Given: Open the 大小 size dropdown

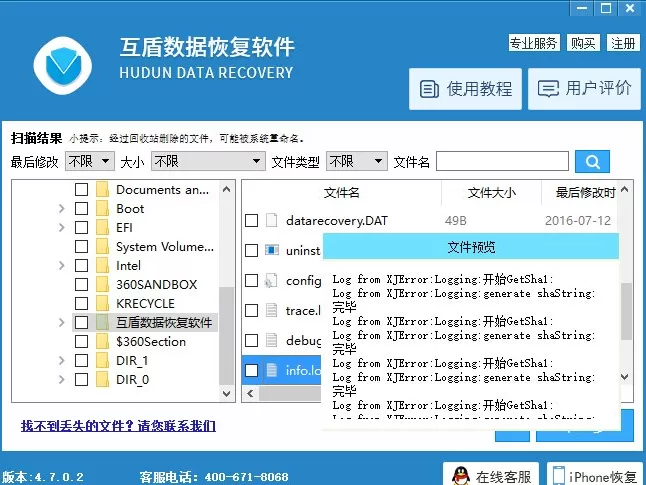Looking at the screenshot, I should click(x=208, y=161).
